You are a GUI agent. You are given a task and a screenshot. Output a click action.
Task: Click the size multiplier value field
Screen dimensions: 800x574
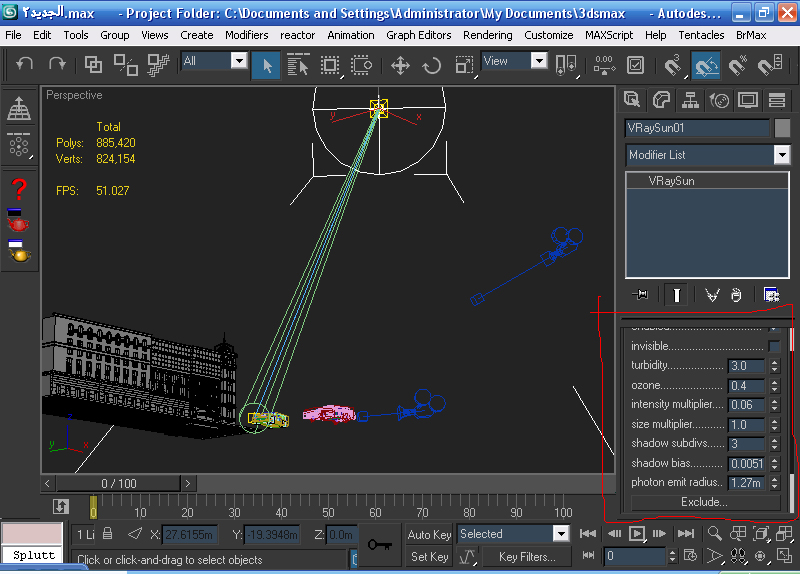click(746, 425)
